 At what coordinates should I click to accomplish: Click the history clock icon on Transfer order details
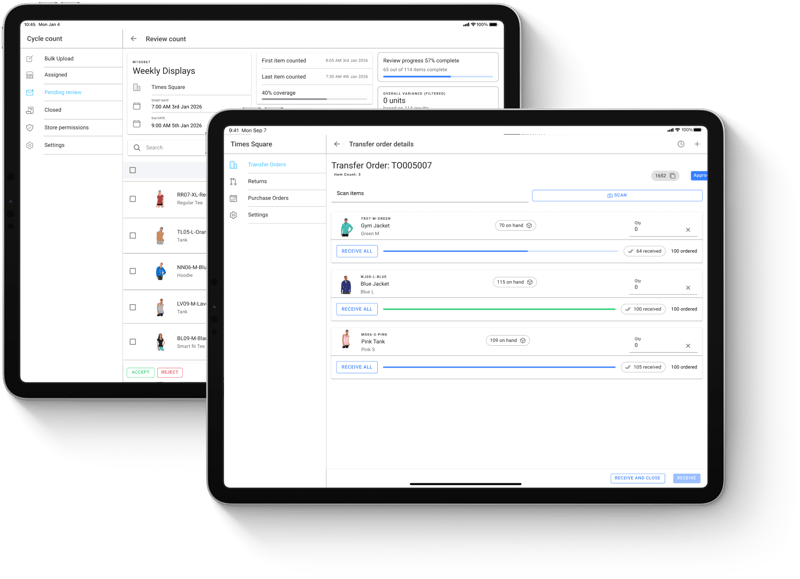(681, 144)
